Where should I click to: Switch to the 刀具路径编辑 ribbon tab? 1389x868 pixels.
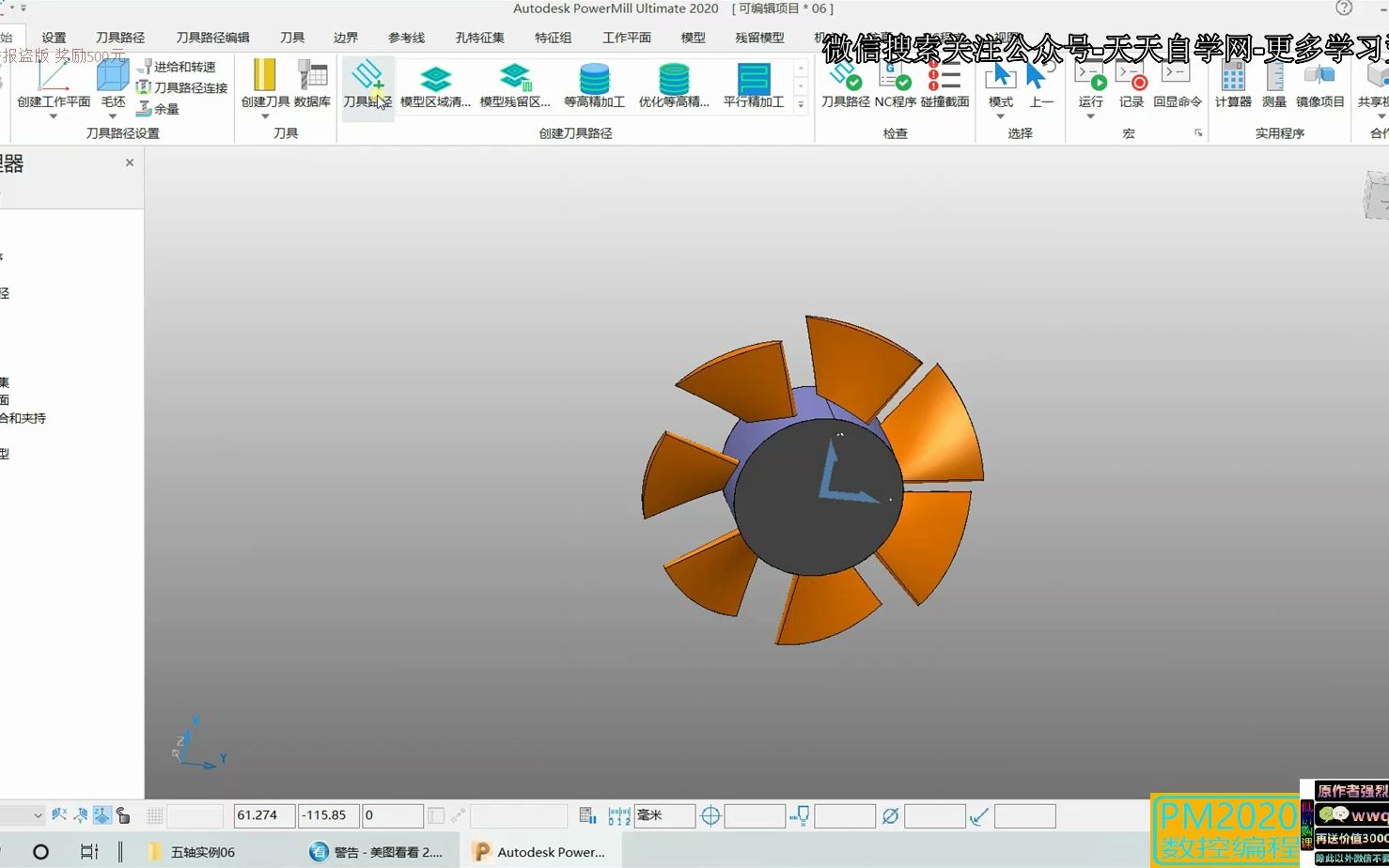click(x=212, y=38)
